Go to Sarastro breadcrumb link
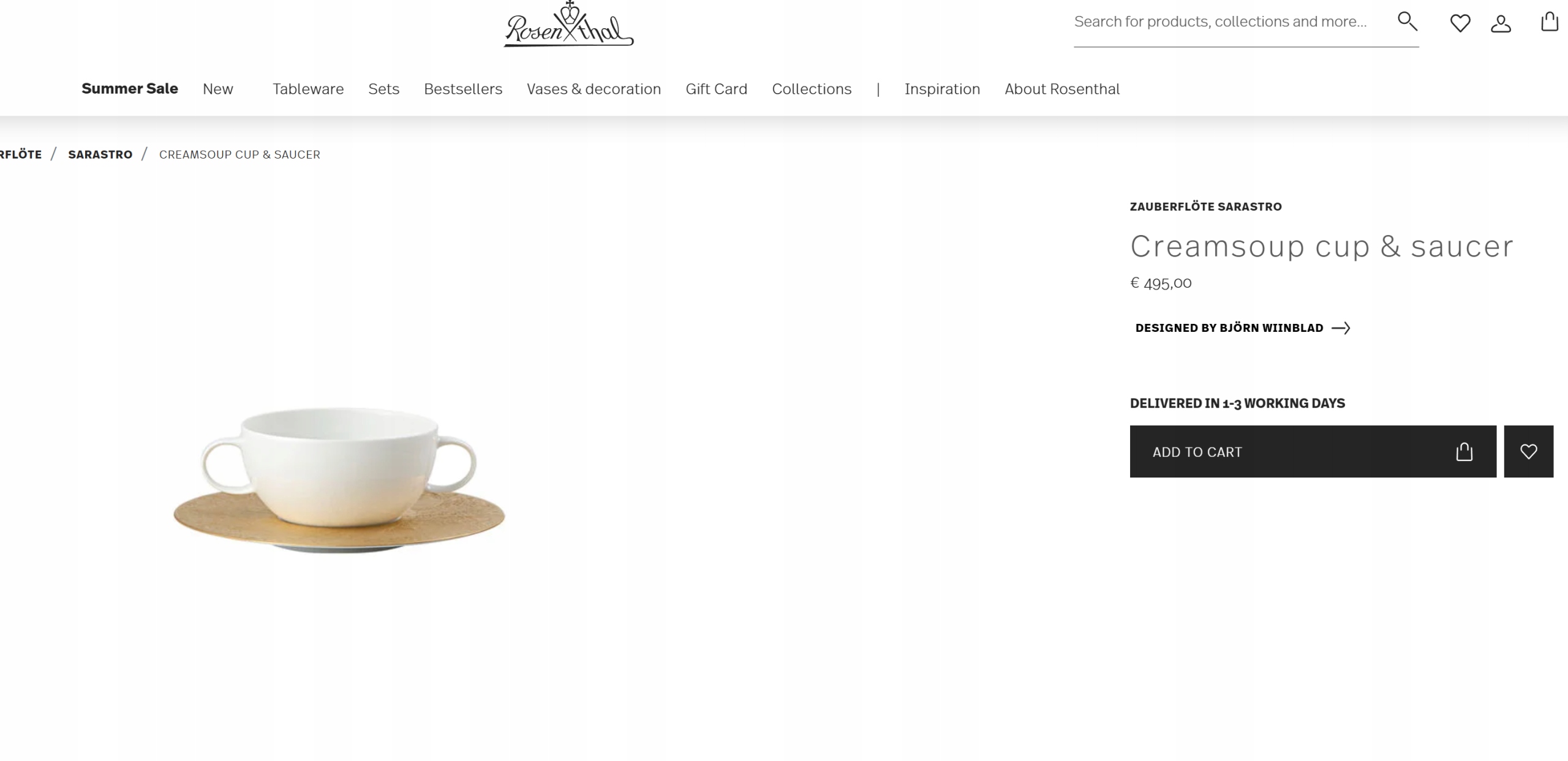This screenshot has width=1568, height=761. 100,154
